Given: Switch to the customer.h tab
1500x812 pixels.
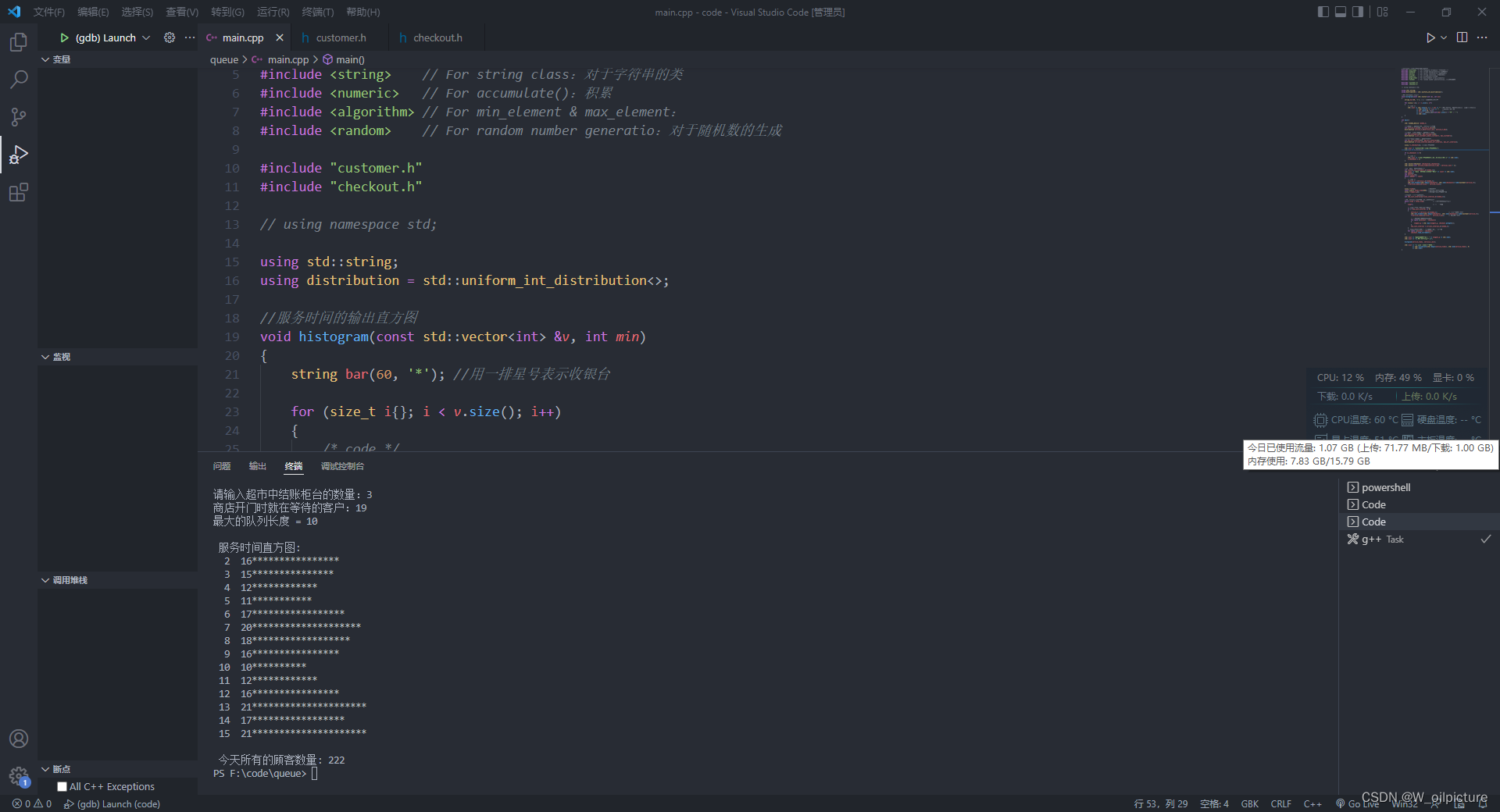Looking at the screenshot, I should click(340, 37).
